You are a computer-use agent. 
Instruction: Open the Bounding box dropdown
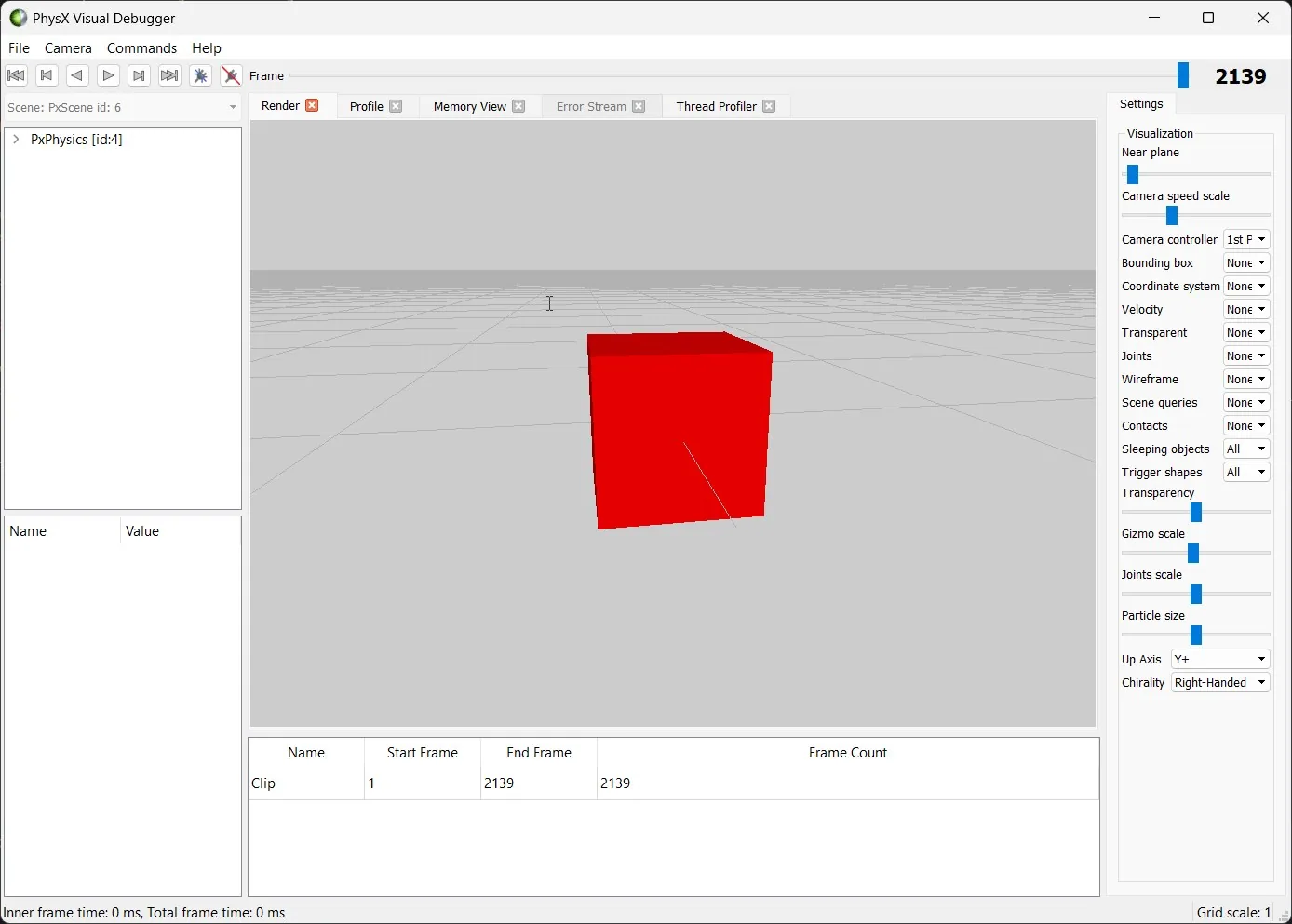pos(1246,263)
